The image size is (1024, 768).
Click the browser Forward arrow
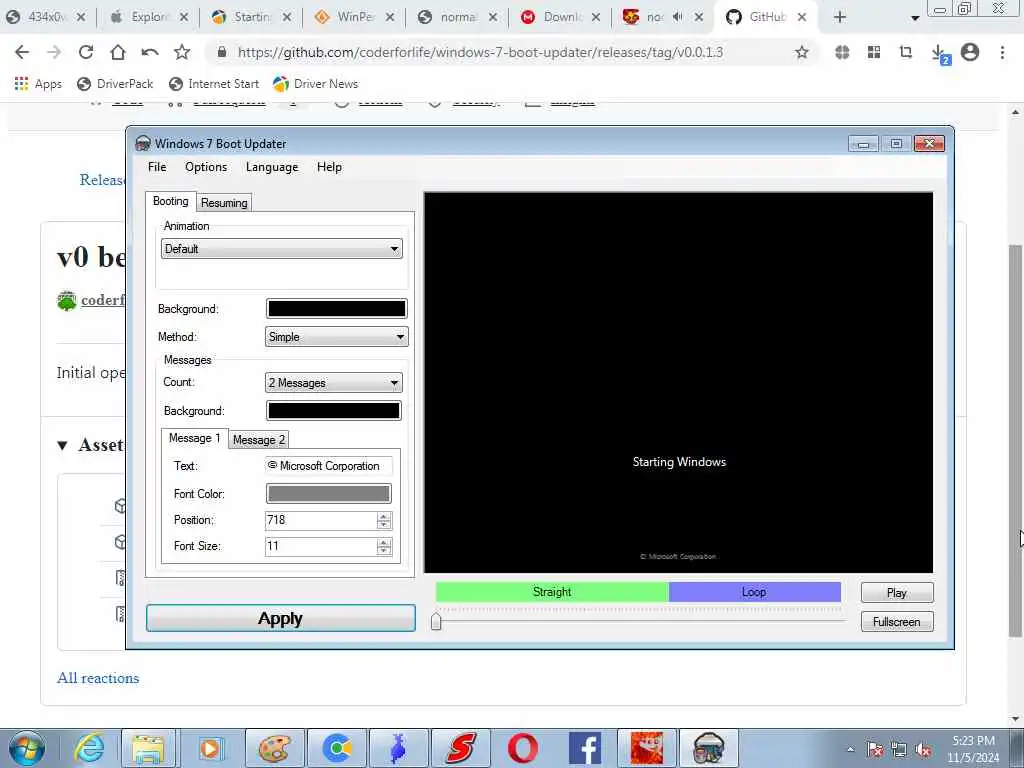(x=54, y=52)
